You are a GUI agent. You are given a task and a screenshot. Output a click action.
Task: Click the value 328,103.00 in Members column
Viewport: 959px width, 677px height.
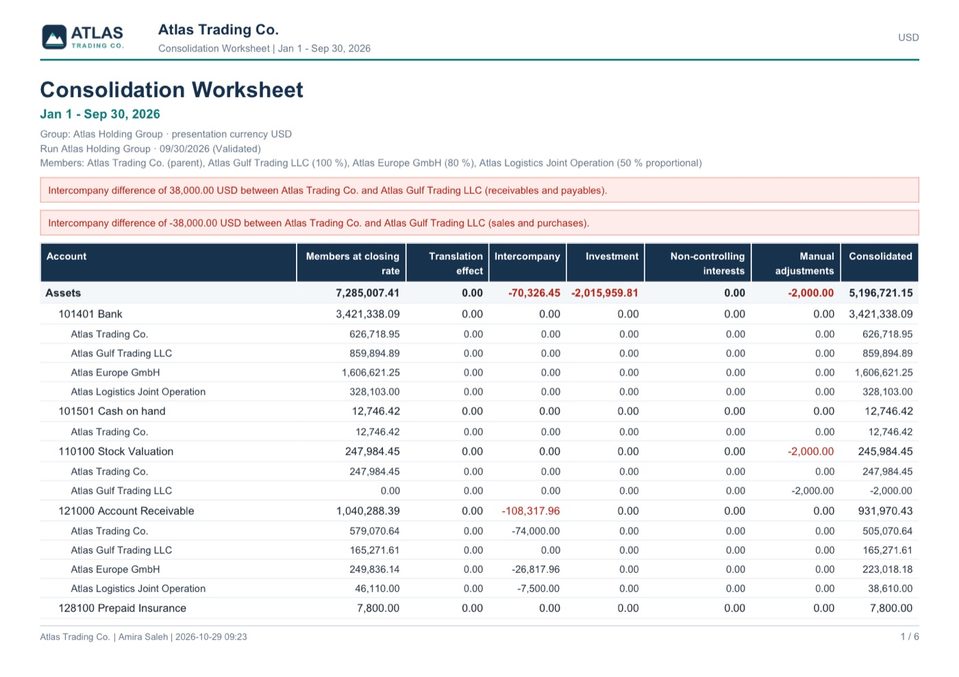(x=374, y=391)
